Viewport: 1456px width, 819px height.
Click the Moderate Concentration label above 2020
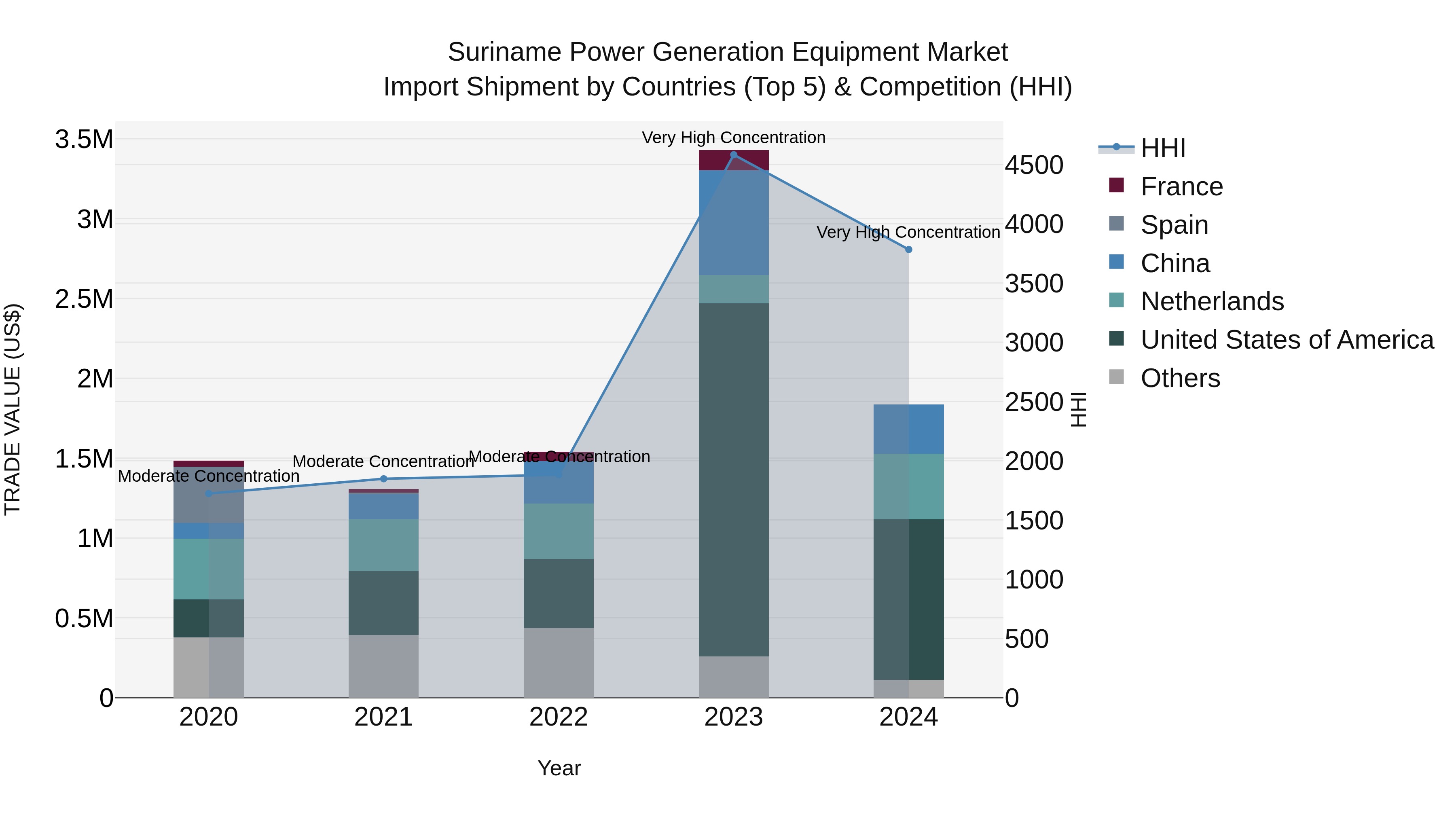[x=209, y=476]
